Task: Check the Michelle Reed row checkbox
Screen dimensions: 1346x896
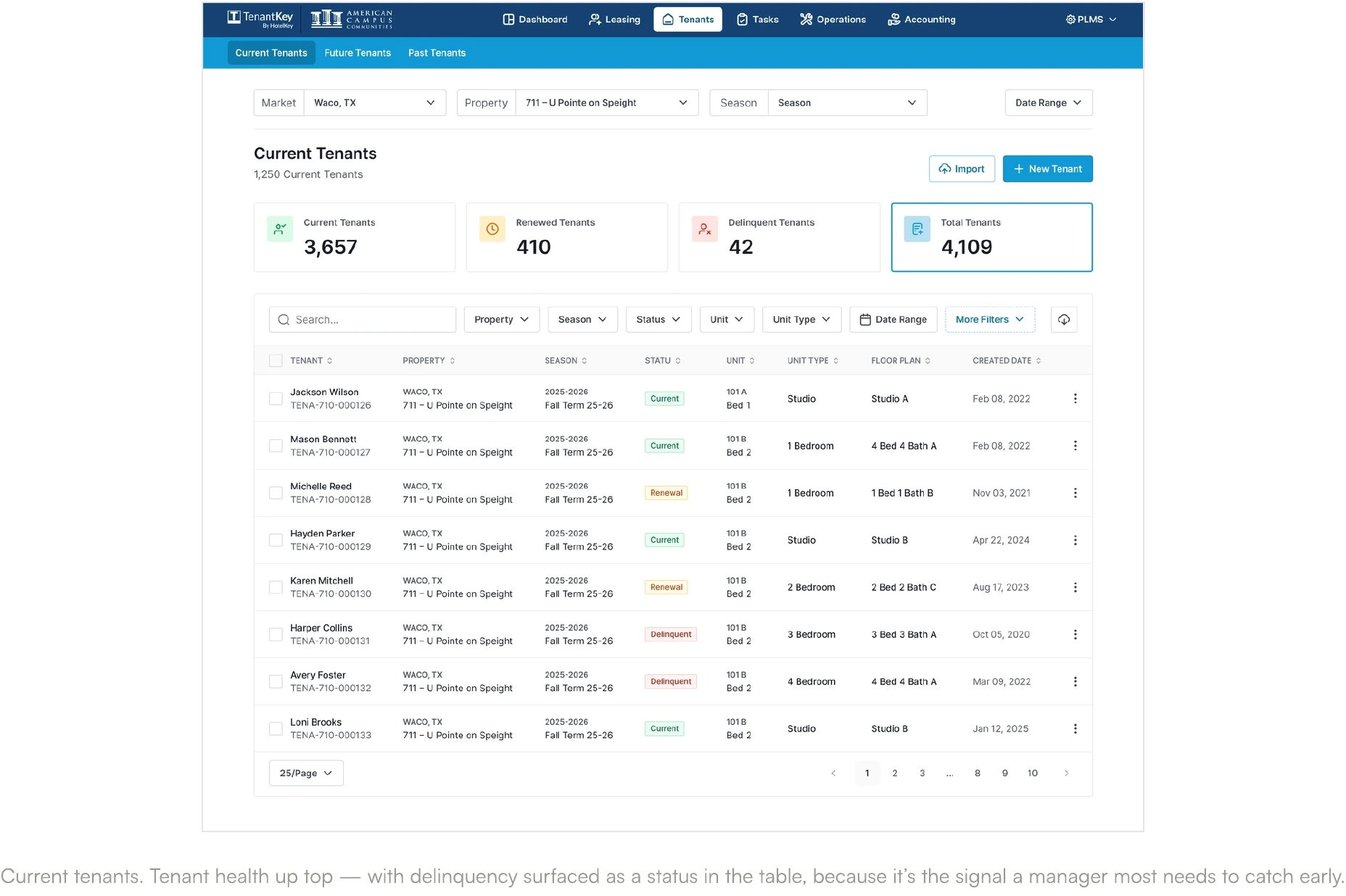Action: click(276, 493)
